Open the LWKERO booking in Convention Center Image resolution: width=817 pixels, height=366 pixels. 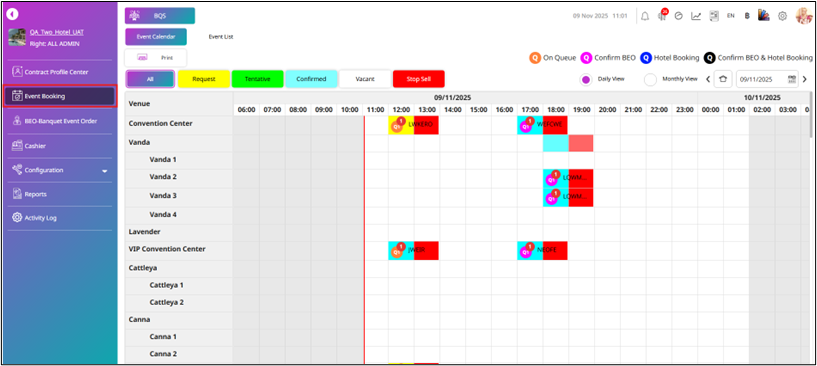pyautogui.click(x=413, y=125)
